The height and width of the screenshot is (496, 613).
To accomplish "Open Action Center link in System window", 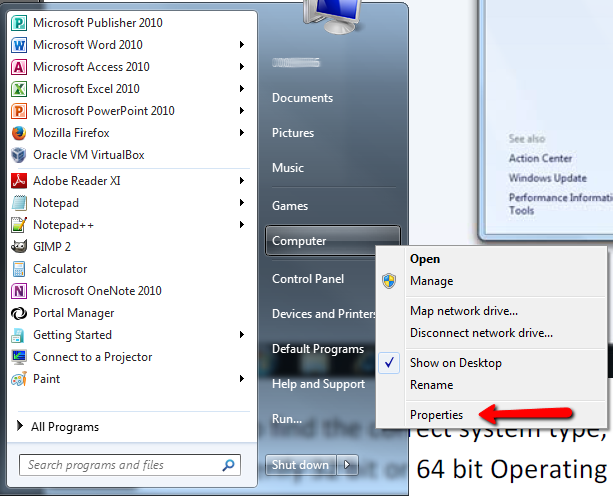I will [x=540, y=158].
